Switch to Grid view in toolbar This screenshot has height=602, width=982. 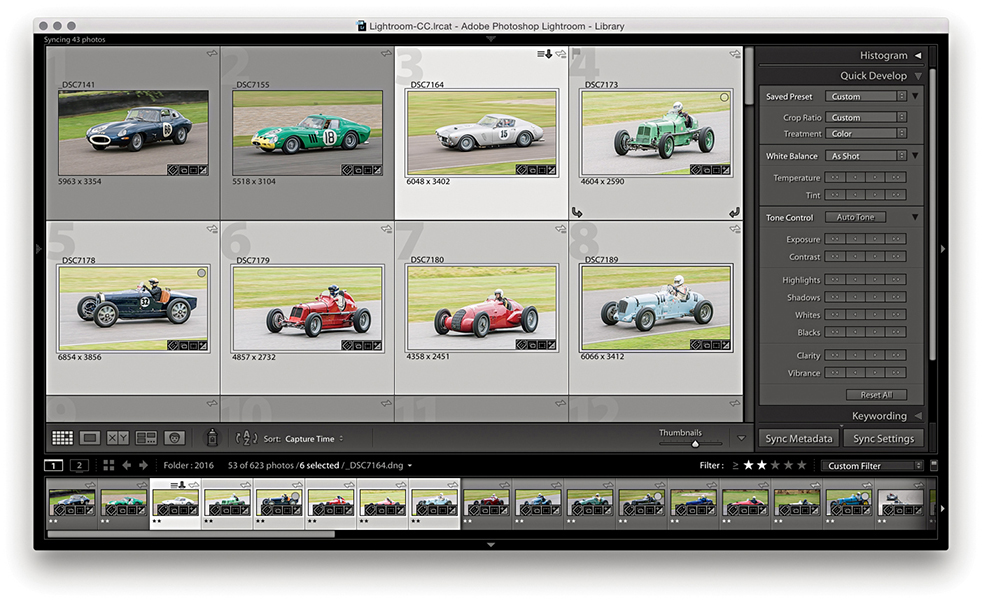(62, 438)
